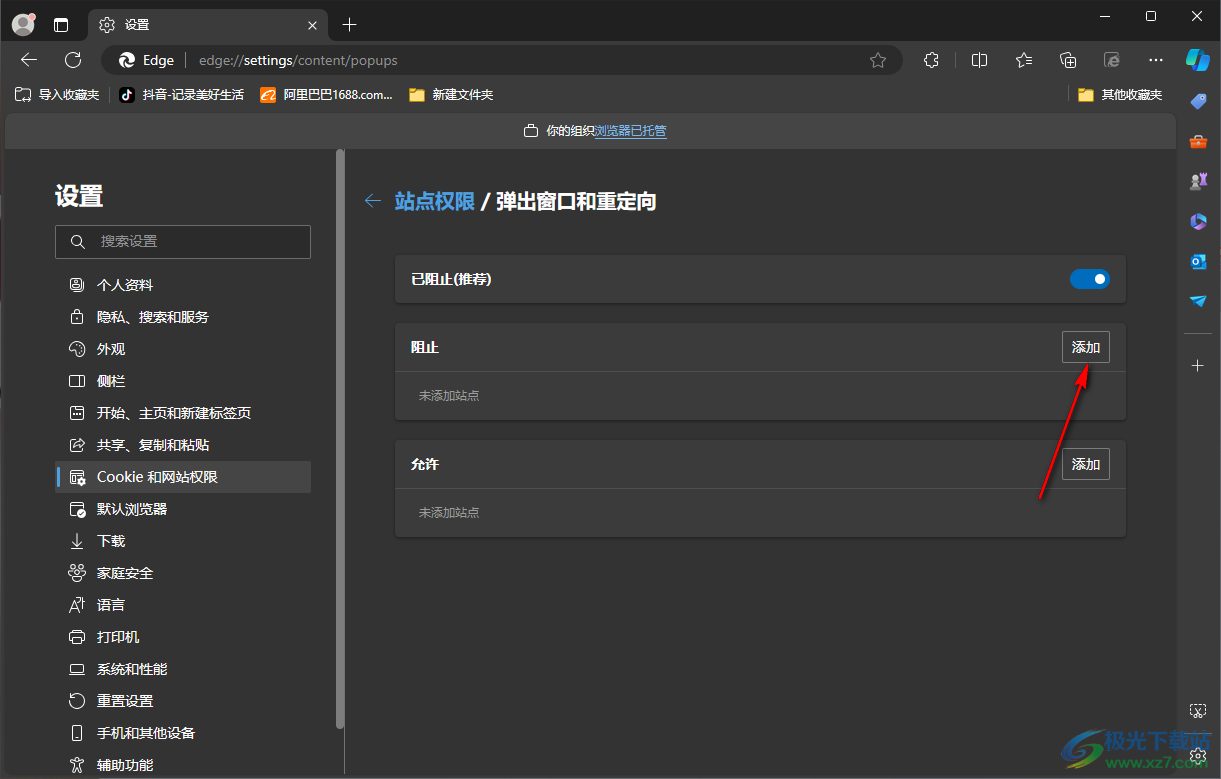Open the Microsoft 365 sidebar icon
Screen dimensions: 1221x779
coord(1198,221)
